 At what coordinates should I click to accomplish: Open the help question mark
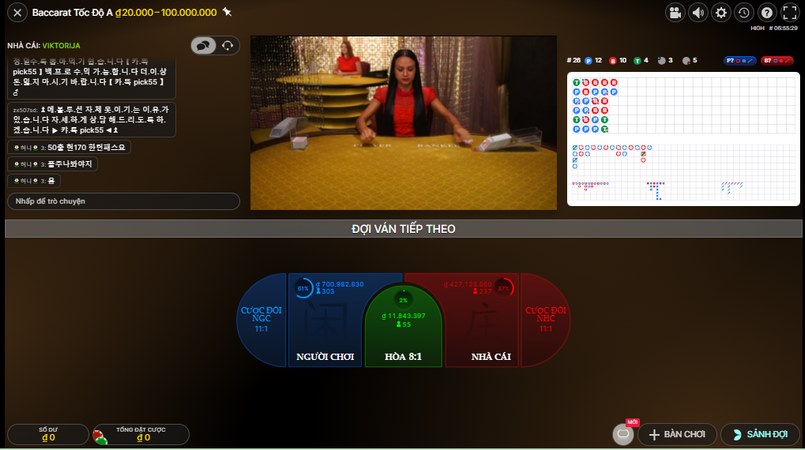coord(767,13)
